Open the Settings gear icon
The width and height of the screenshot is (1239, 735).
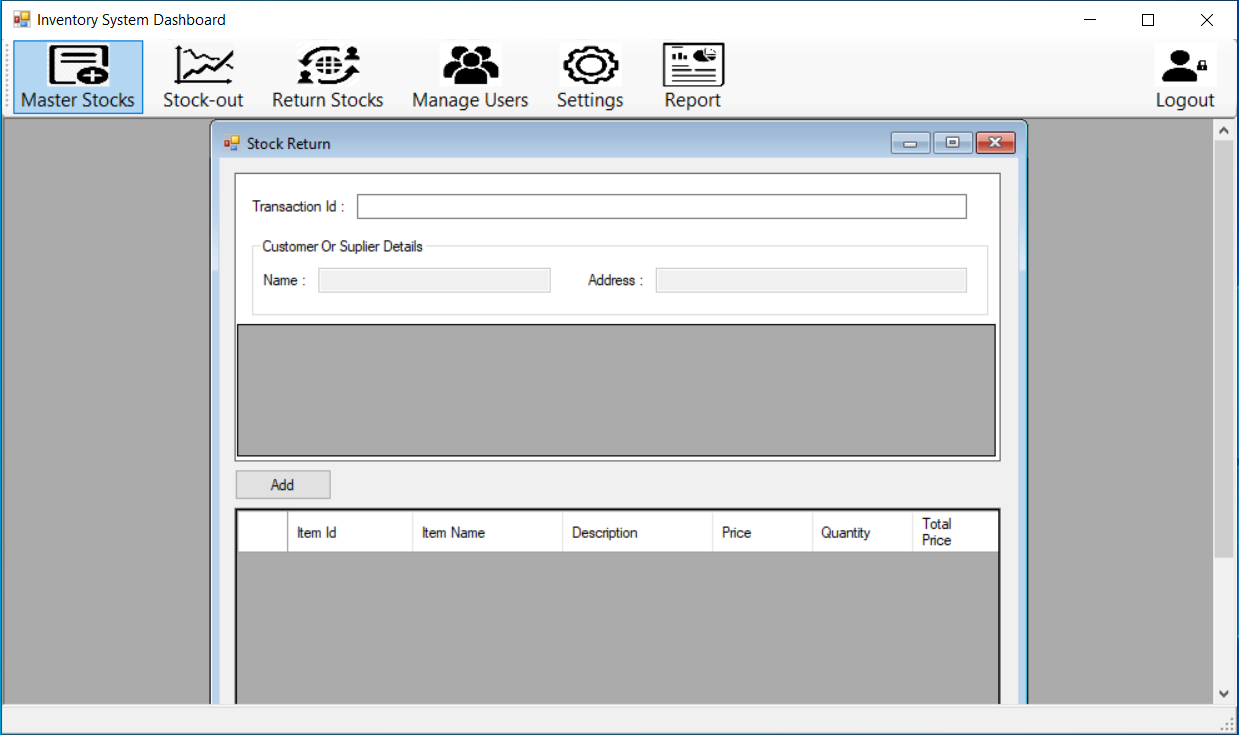590,66
